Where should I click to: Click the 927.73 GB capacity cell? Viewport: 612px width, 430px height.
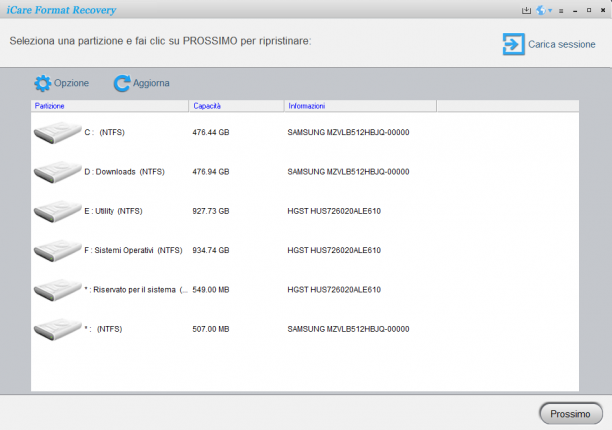211,211
